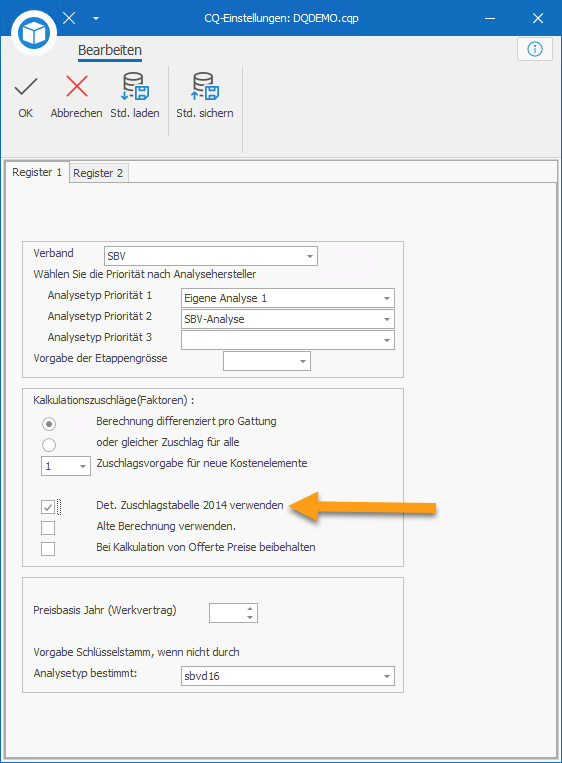Screen dimensions: 562x763
Task: Click the red Abbrechen cross icon
Action: coord(77,87)
